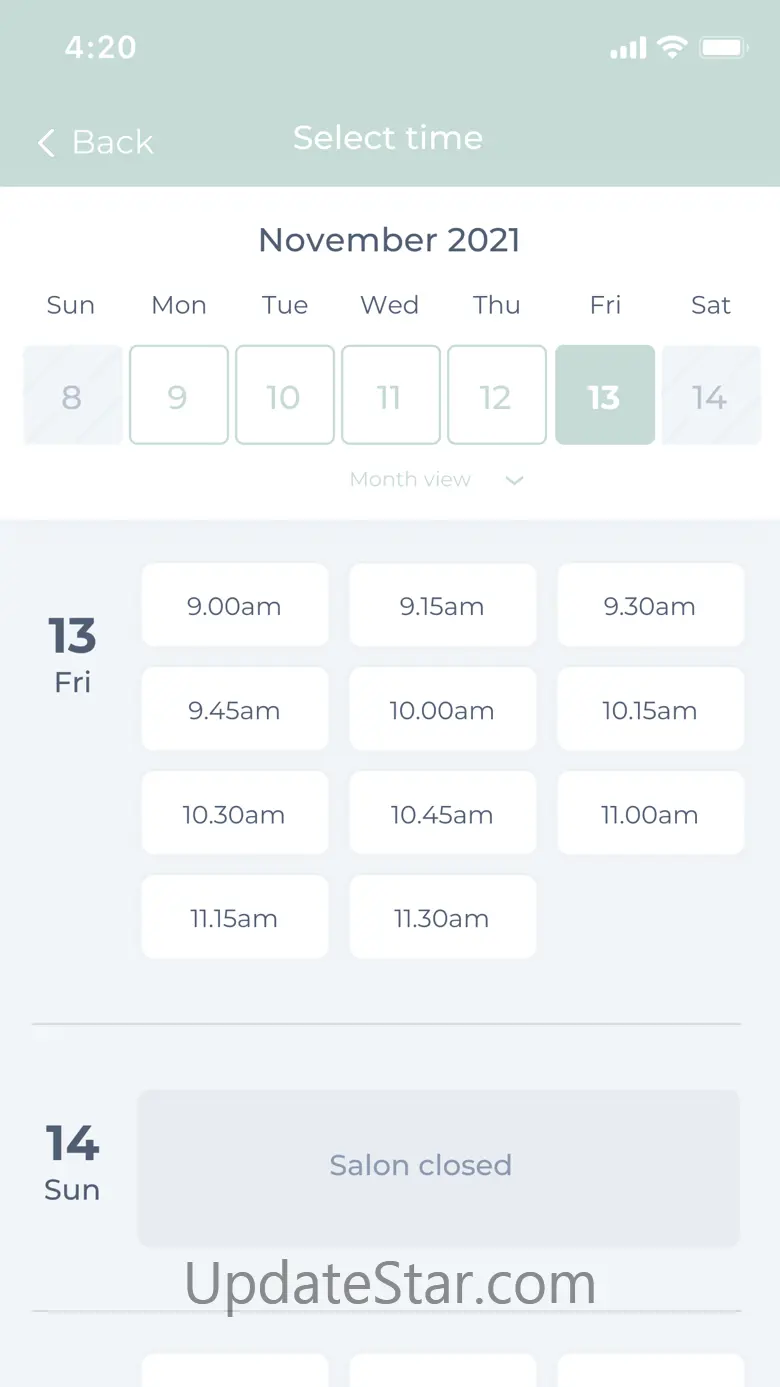Tap the cellular signal bars icon

pyautogui.click(x=628, y=47)
